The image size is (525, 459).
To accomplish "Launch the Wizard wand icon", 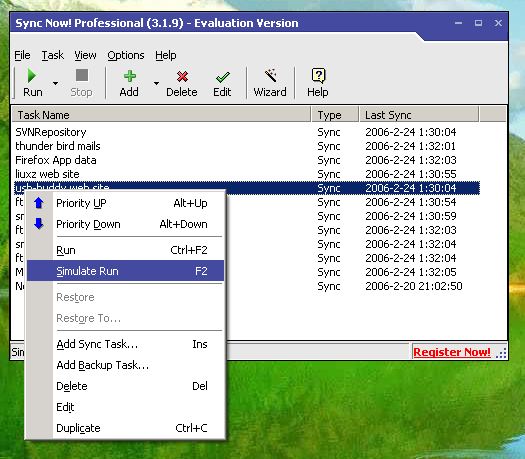I will pos(270,75).
